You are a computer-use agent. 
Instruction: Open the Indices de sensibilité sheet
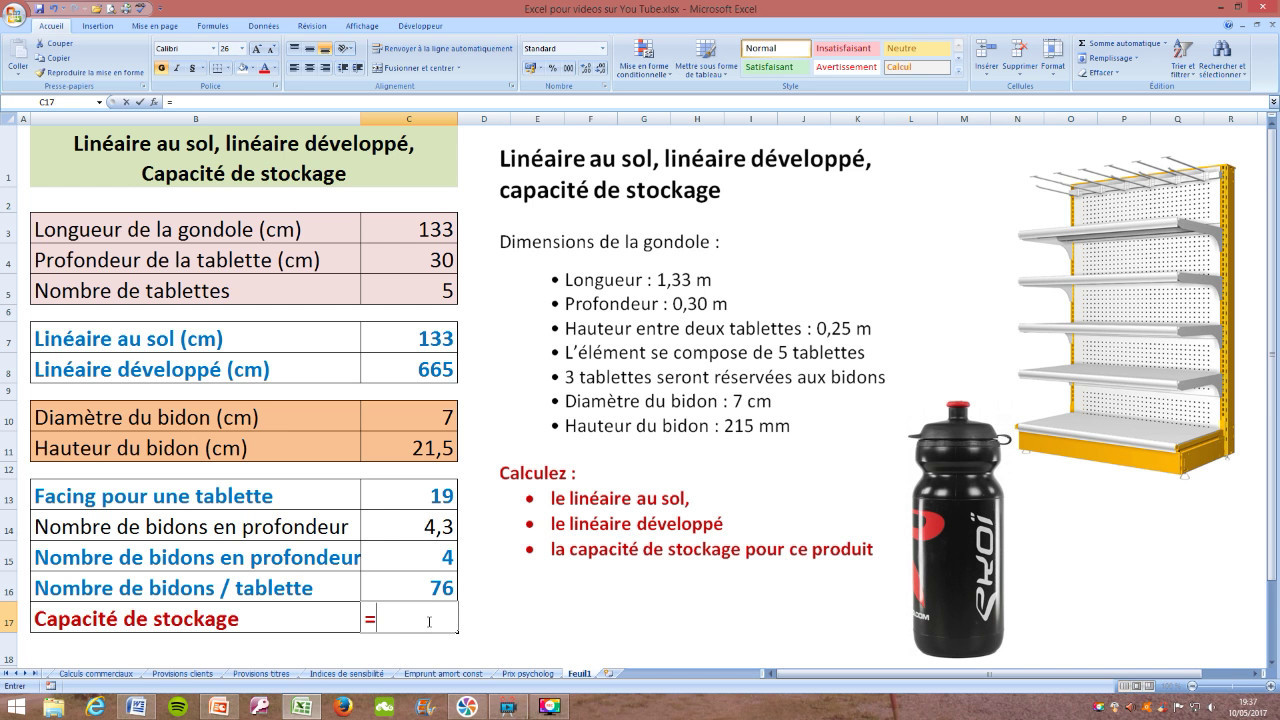tap(346, 674)
